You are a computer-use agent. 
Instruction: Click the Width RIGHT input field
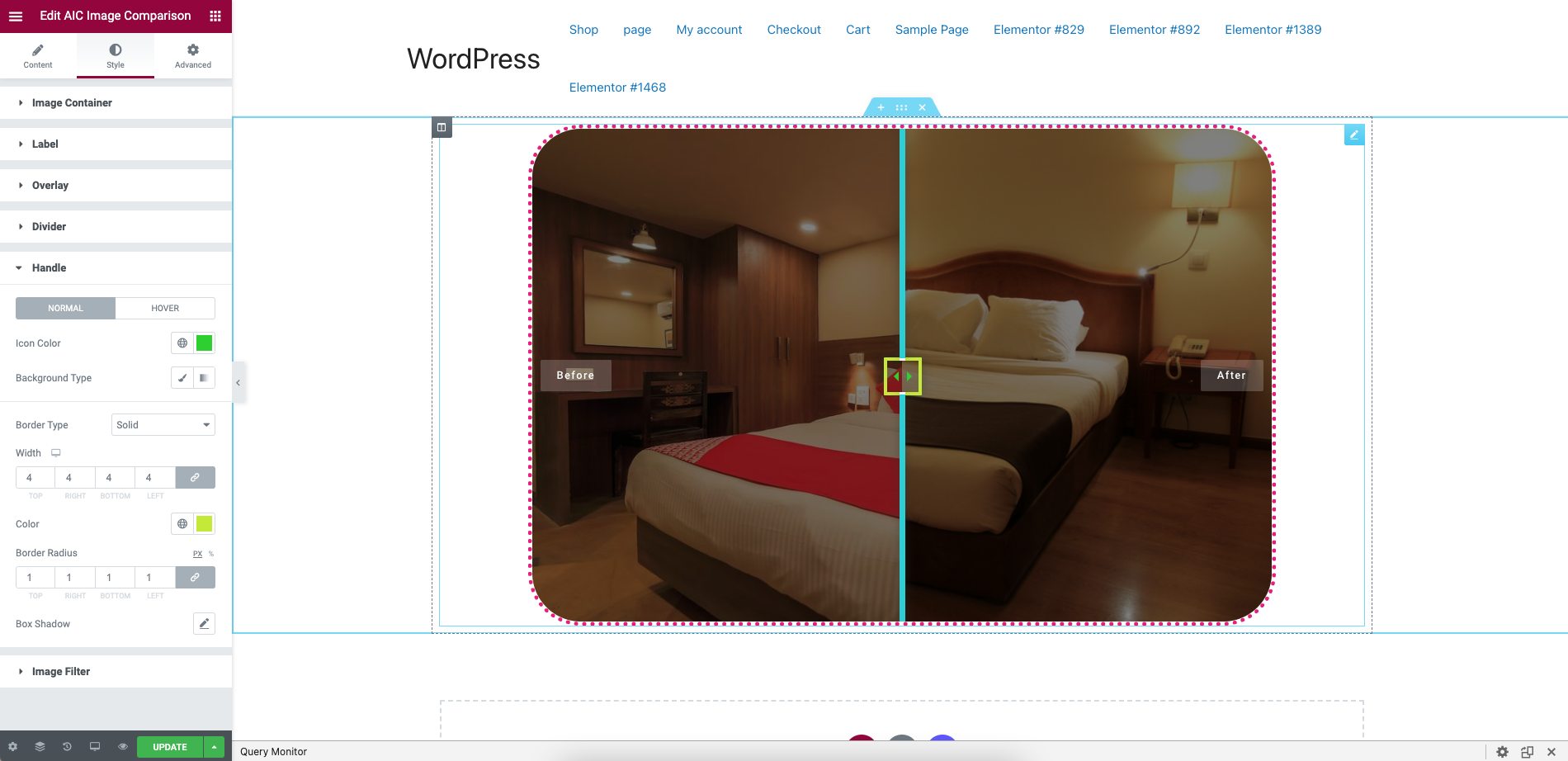pos(75,478)
